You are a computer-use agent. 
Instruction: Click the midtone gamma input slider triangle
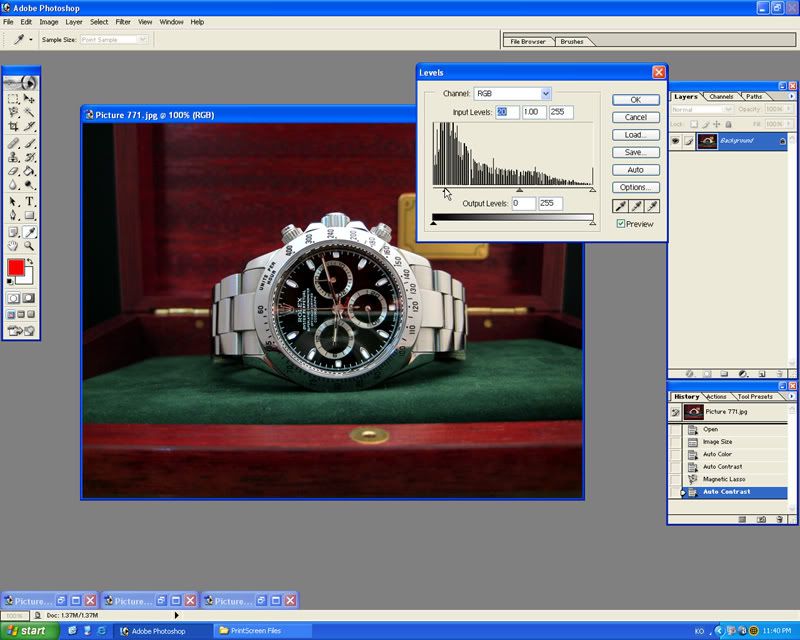click(x=519, y=190)
